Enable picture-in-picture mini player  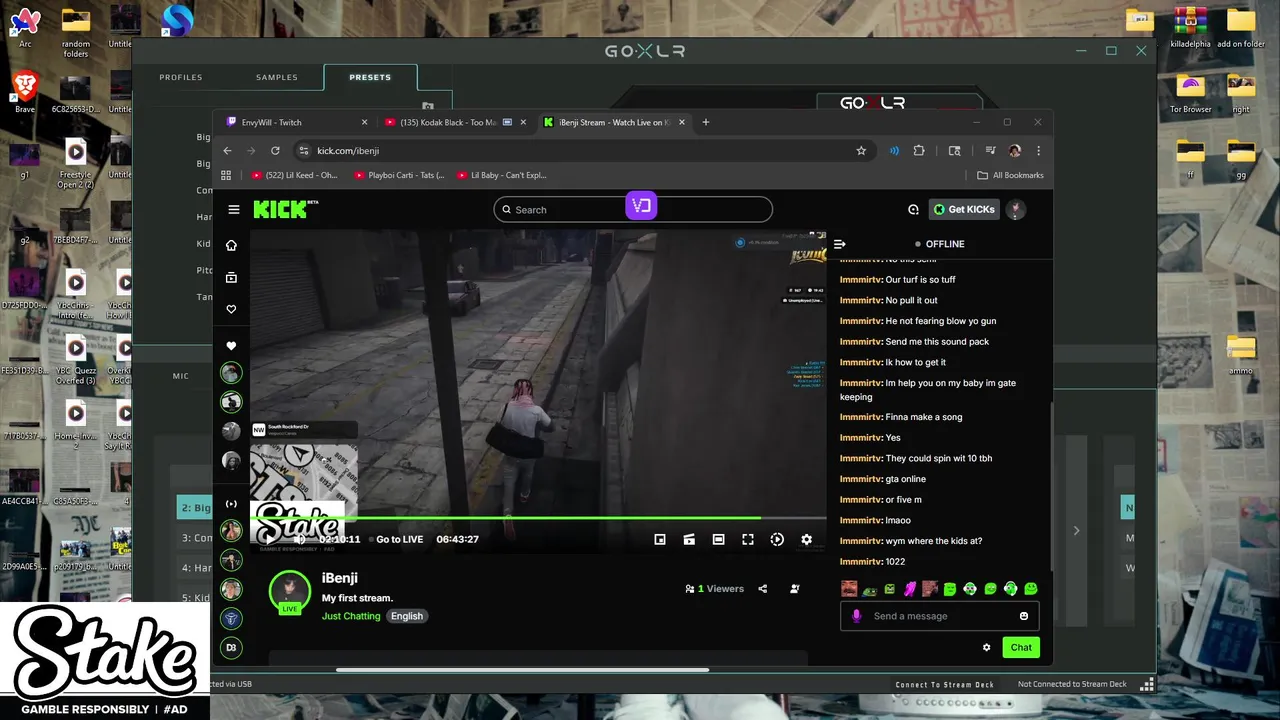(660, 539)
